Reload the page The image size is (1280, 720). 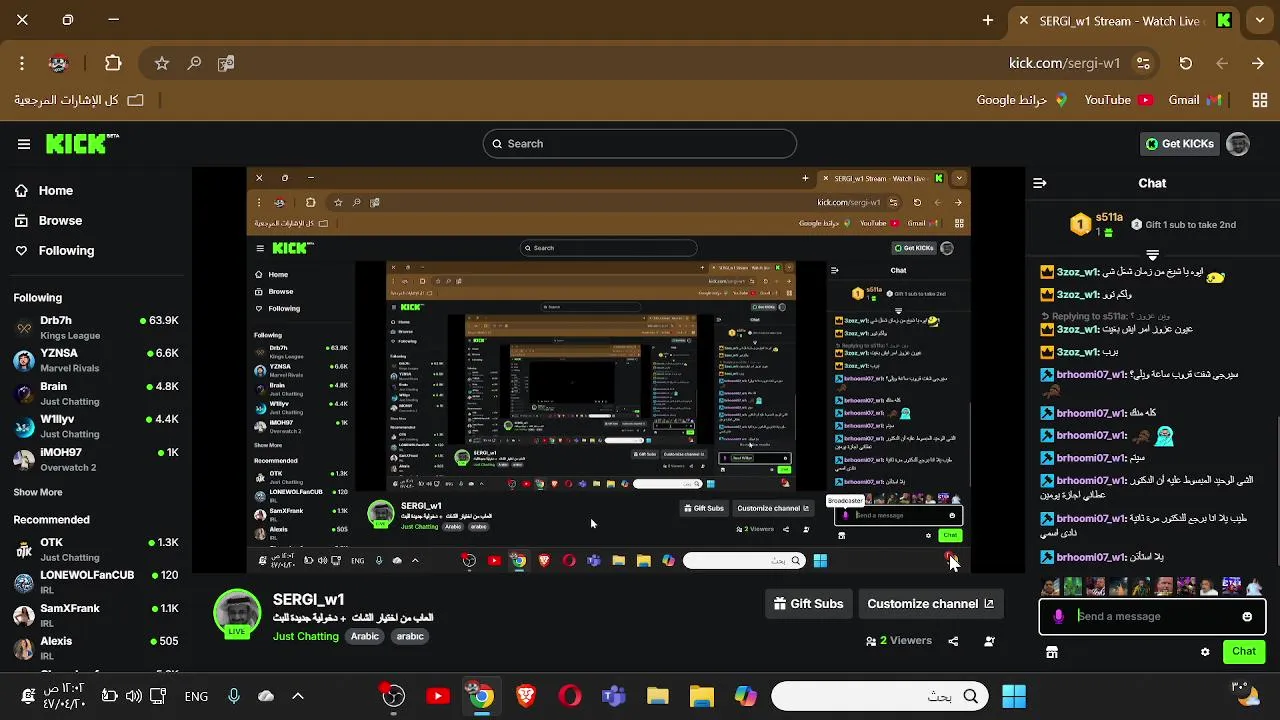tap(1186, 63)
